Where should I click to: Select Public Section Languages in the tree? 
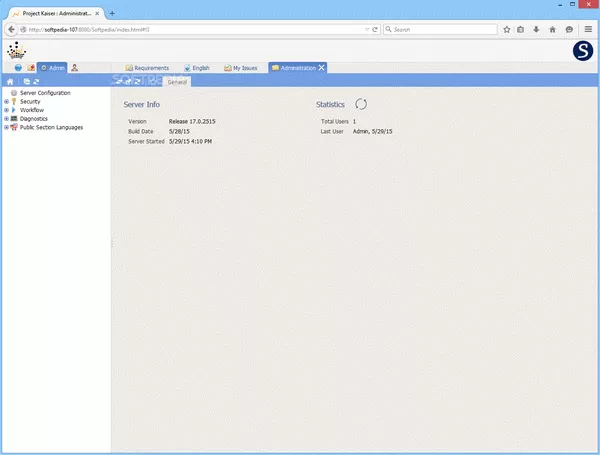51,127
